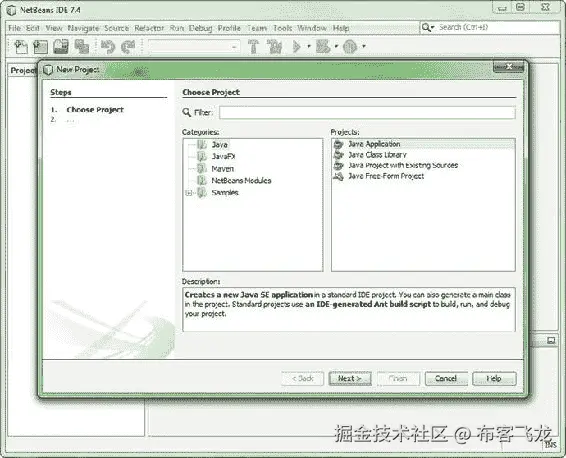Close the New Project dialog

click(508, 67)
